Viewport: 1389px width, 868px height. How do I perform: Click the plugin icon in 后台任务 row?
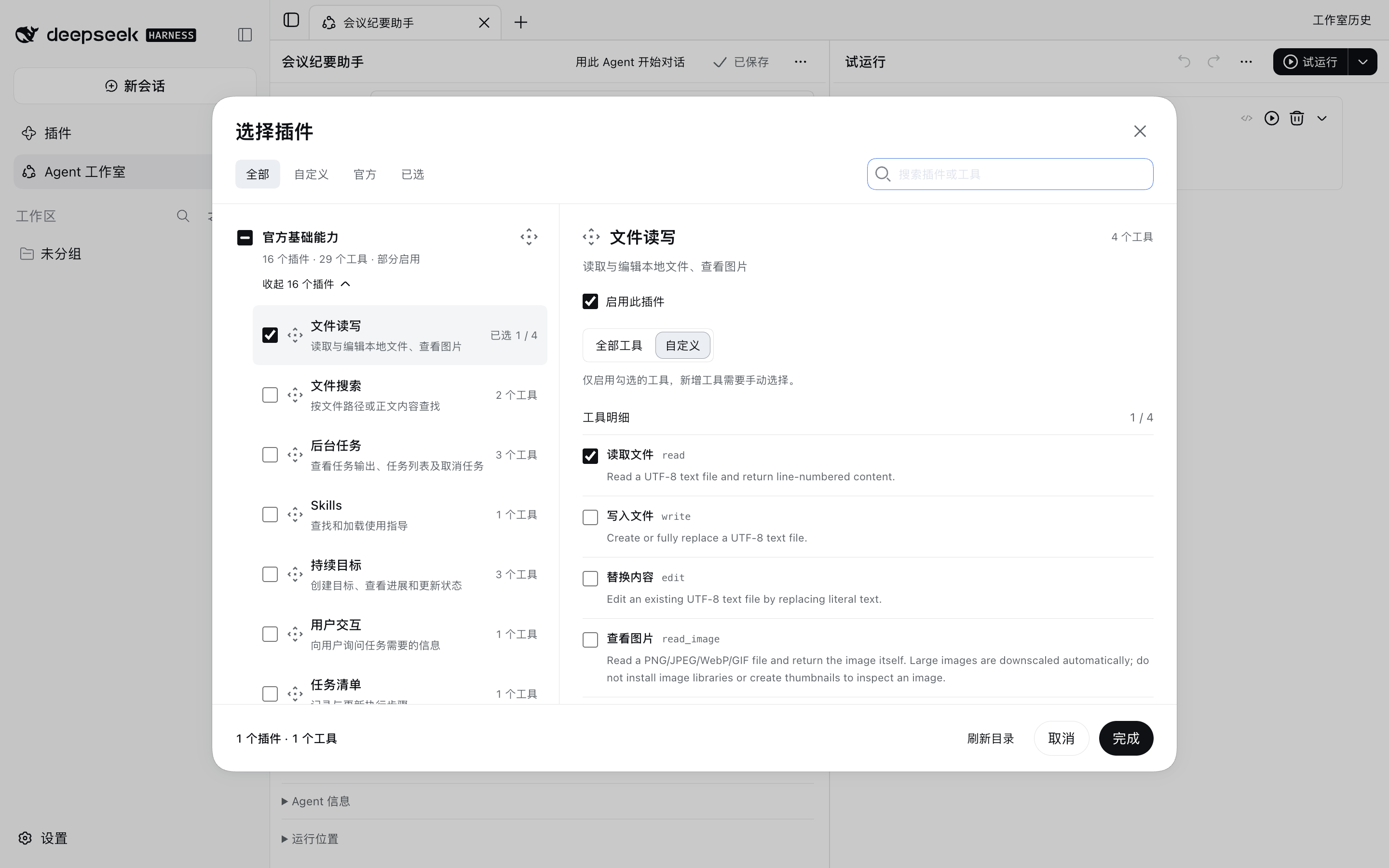(x=295, y=455)
